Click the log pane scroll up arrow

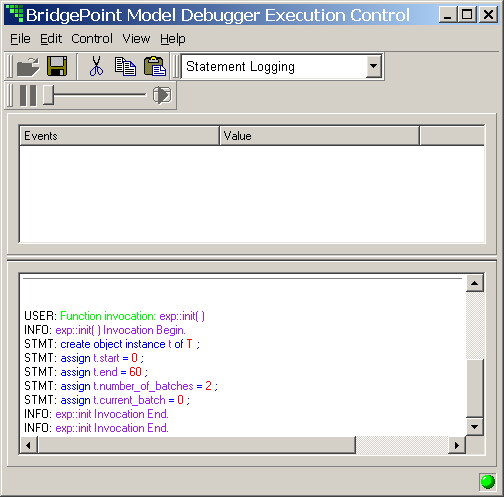475,283
